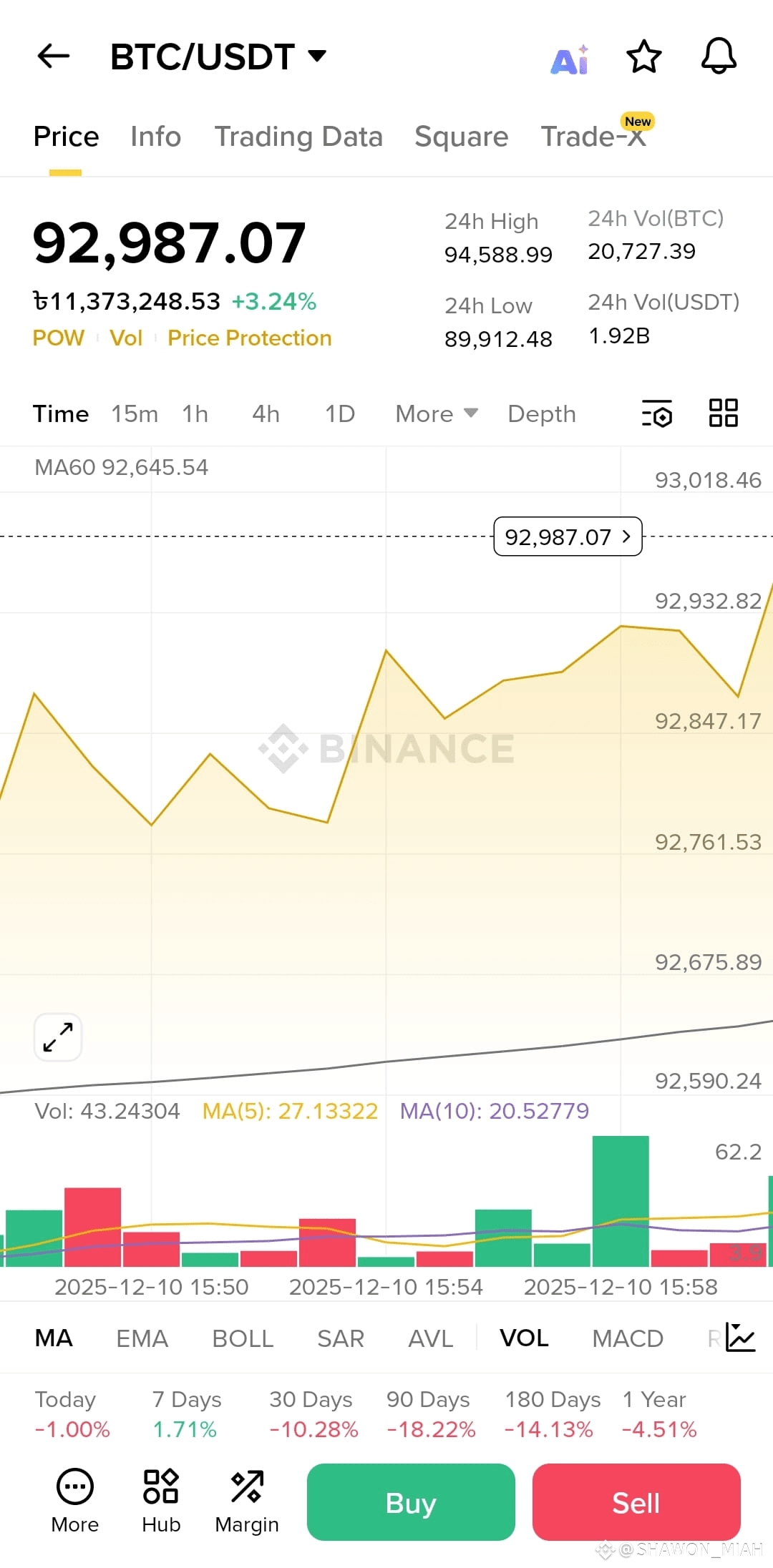The width and height of the screenshot is (773, 1568).
Task: Open chart settings icon beside Depth
Action: pyautogui.click(x=657, y=413)
